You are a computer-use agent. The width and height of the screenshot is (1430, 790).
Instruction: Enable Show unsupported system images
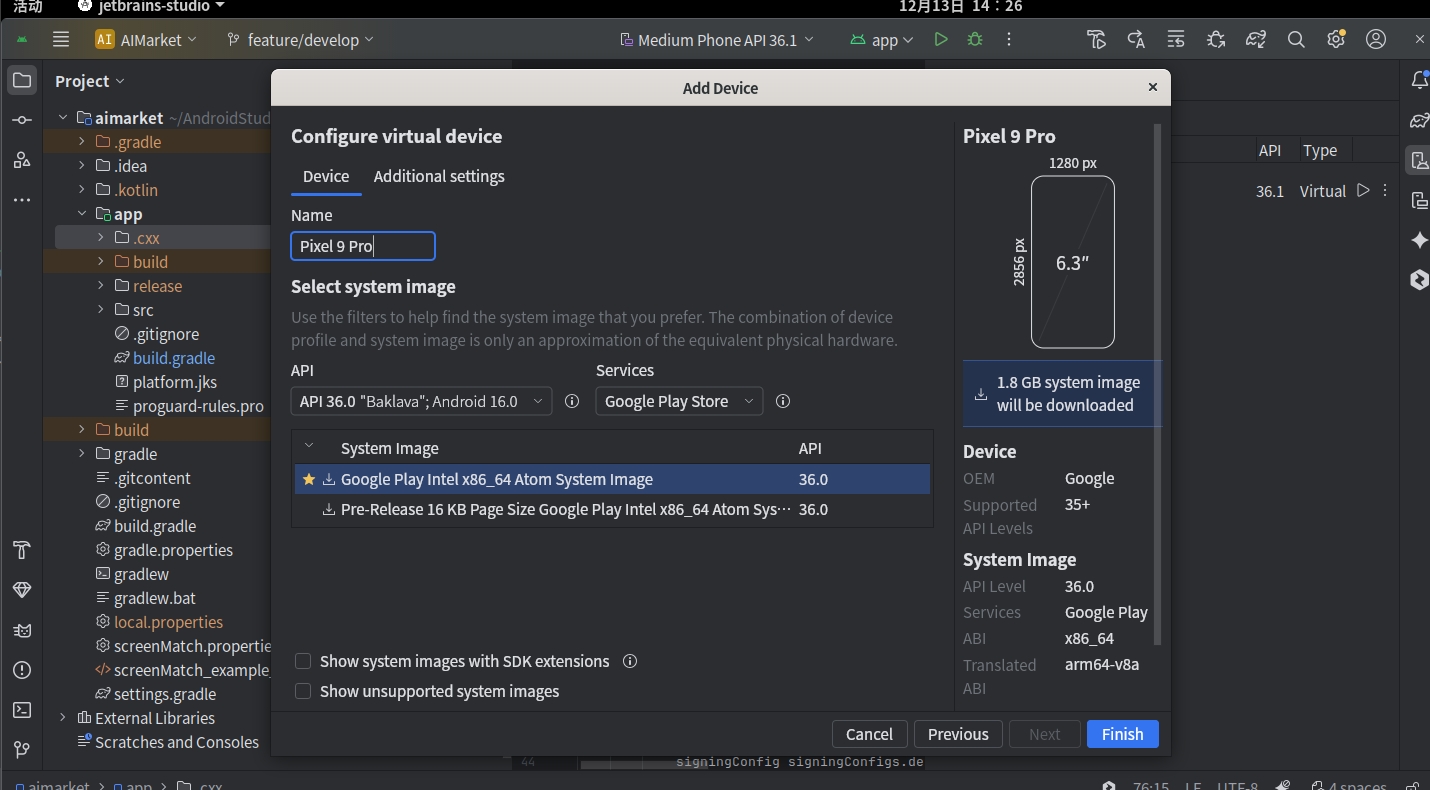[303, 691]
